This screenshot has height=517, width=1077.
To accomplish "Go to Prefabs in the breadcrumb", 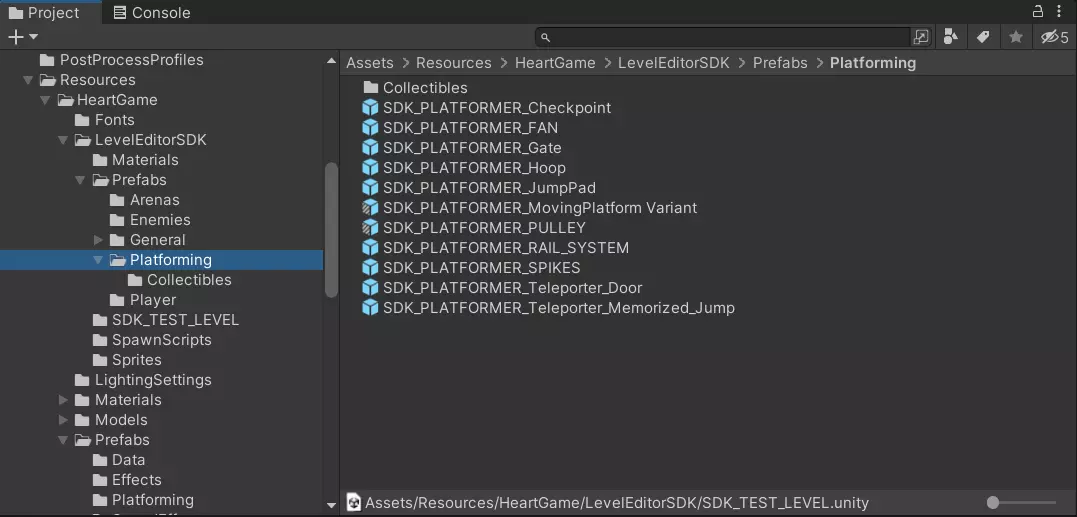I will pyautogui.click(x=780, y=63).
